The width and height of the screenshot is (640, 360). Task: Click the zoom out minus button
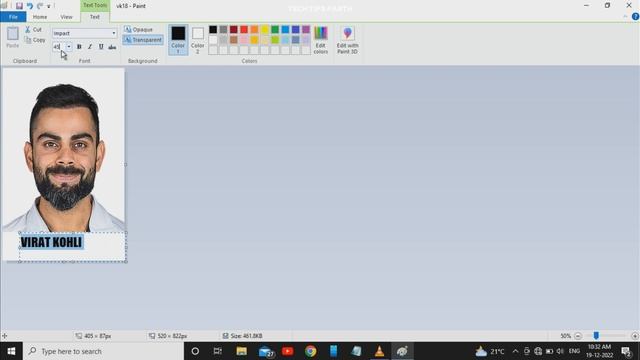[578, 336]
